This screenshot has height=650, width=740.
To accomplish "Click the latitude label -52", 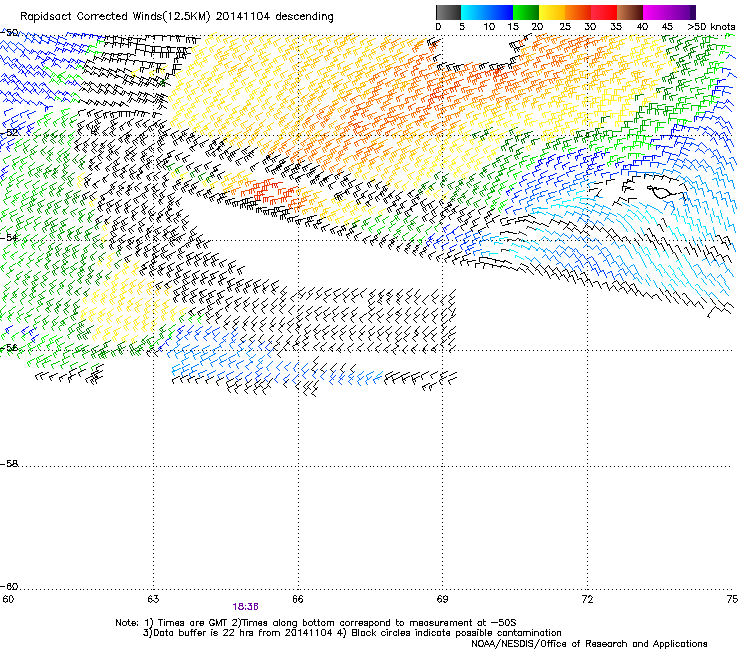I will coord(9,133).
